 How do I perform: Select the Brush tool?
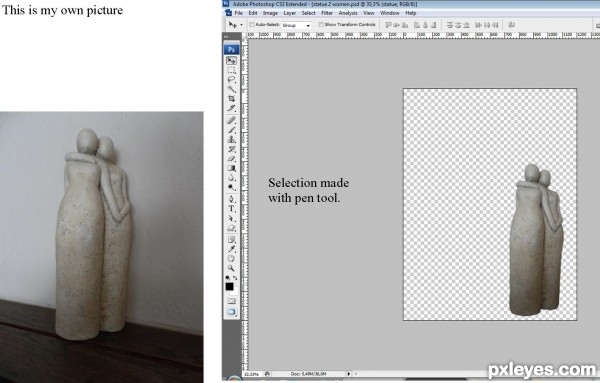tap(232, 130)
